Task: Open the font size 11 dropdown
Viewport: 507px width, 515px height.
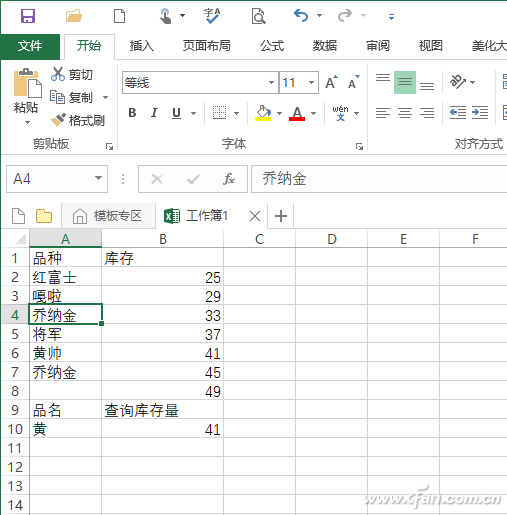Action: point(311,82)
